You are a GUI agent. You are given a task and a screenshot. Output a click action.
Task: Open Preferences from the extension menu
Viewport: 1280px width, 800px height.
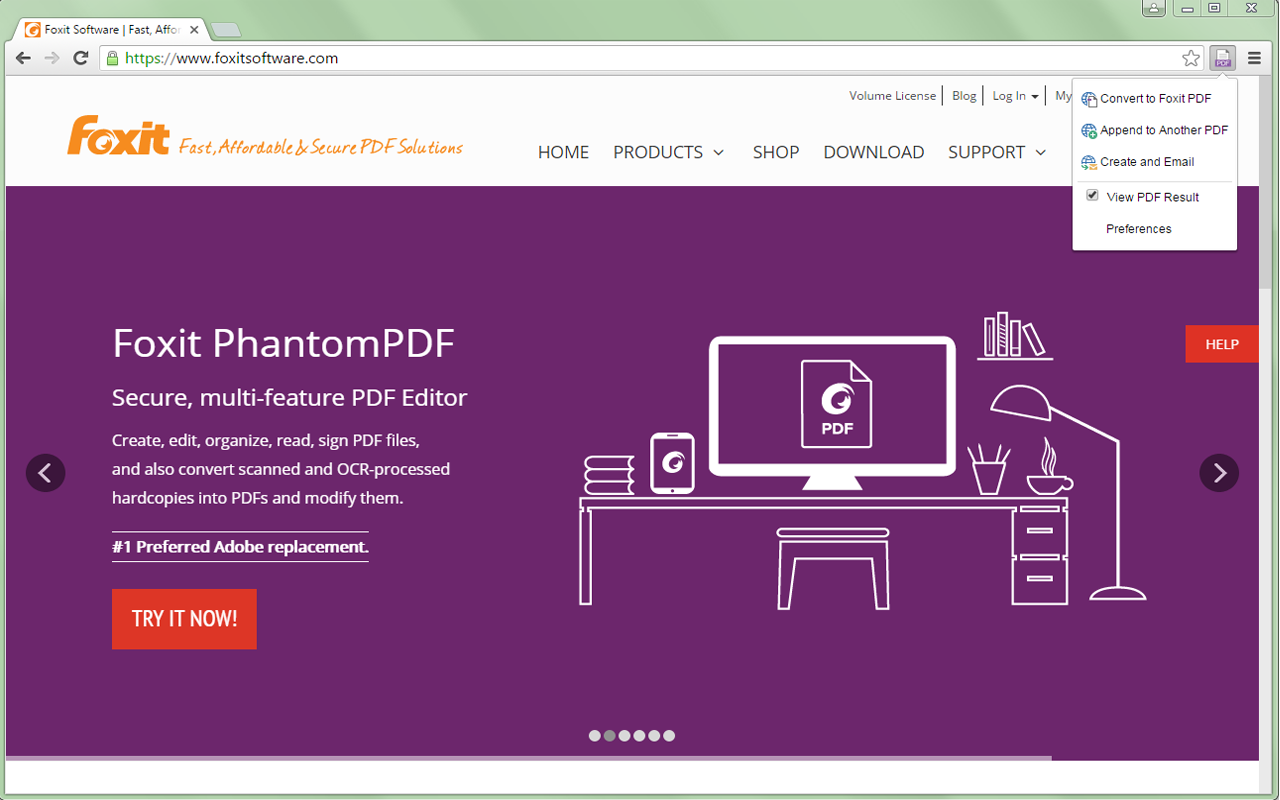point(1138,229)
